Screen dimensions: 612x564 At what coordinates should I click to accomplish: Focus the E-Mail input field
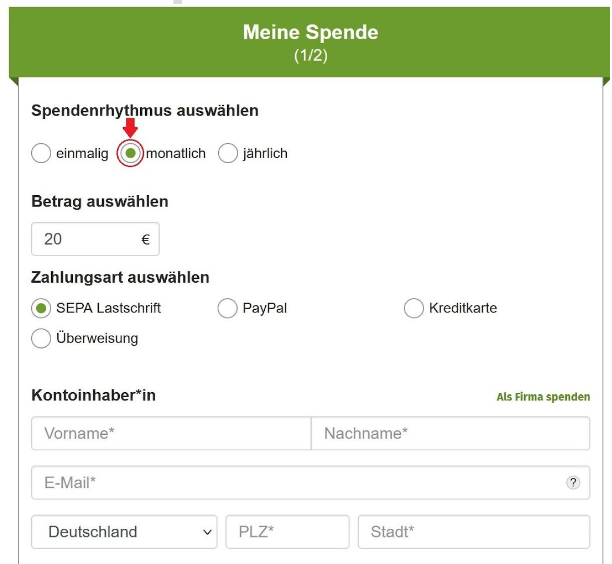click(x=310, y=483)
